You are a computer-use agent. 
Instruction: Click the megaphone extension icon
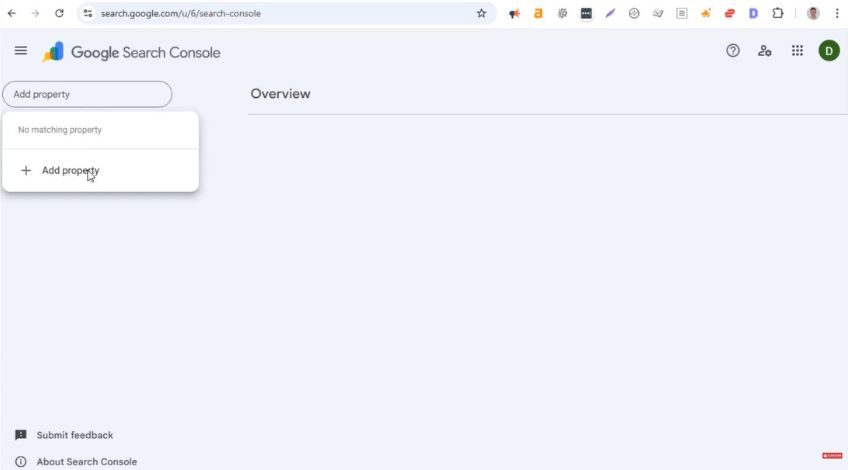pyautogui.click(x=514, y=14)
